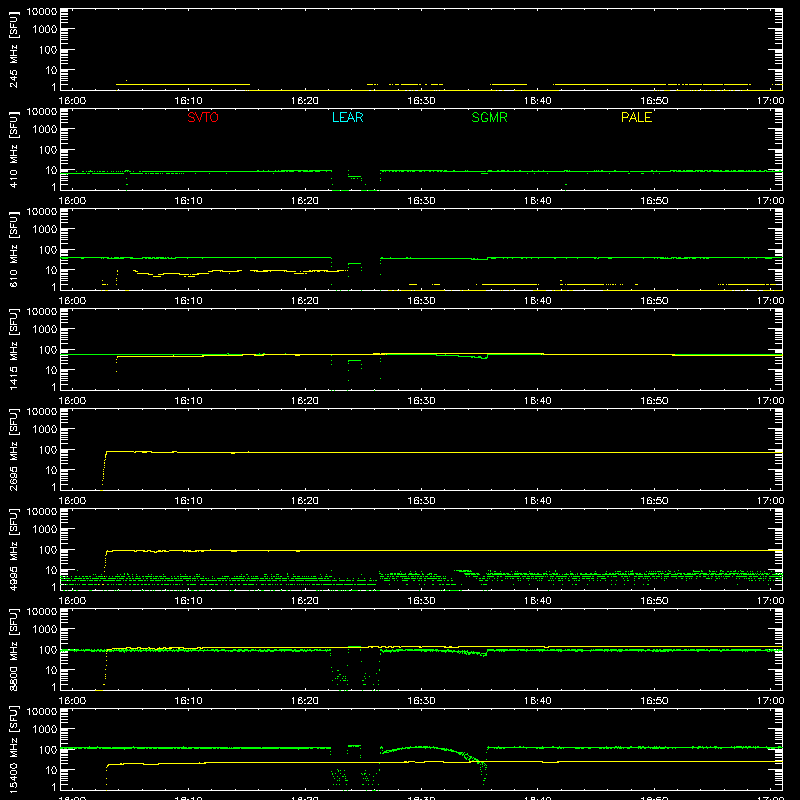Click the 16:50 tick under the 4995 MHz plot

point(654,601)
